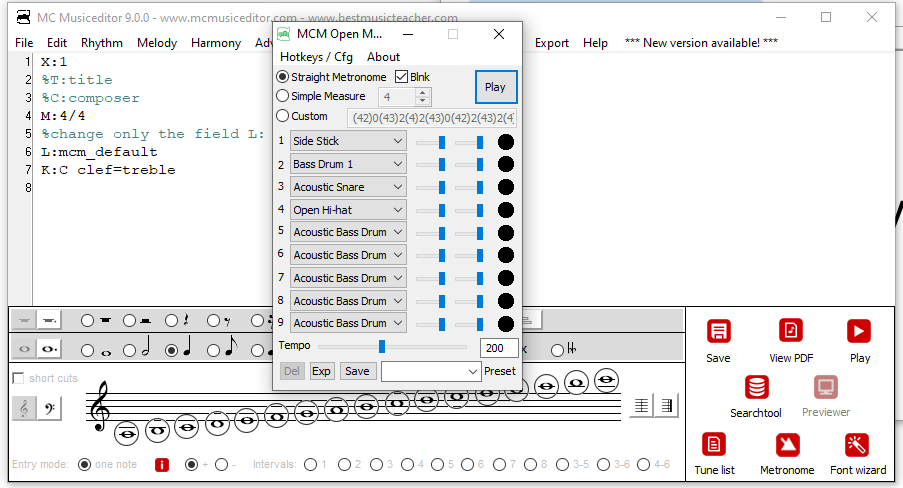Open the Harmony menu
This screenshot has width=903, height=488.
tap(216, 43)
